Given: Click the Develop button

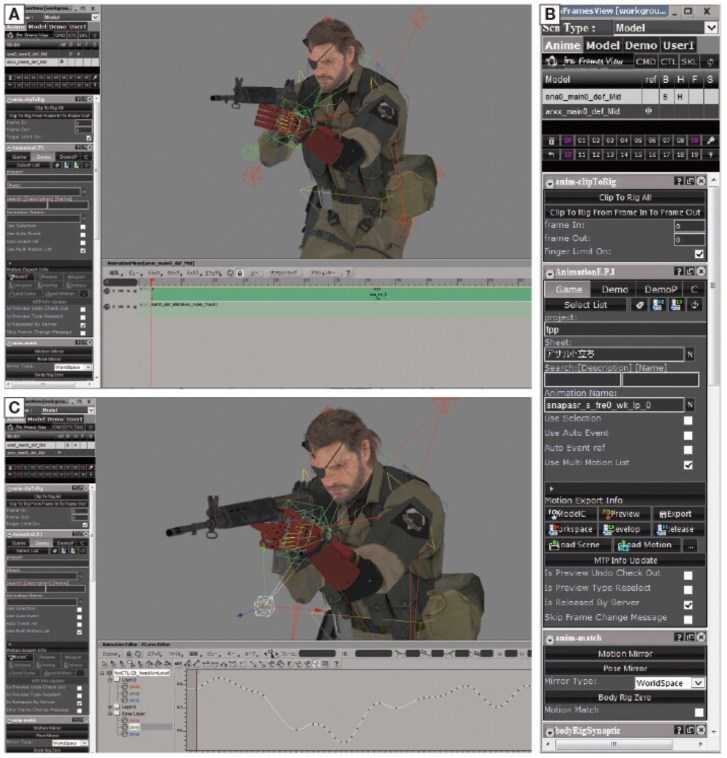Looking at the screenshot, I should [624, 529].
